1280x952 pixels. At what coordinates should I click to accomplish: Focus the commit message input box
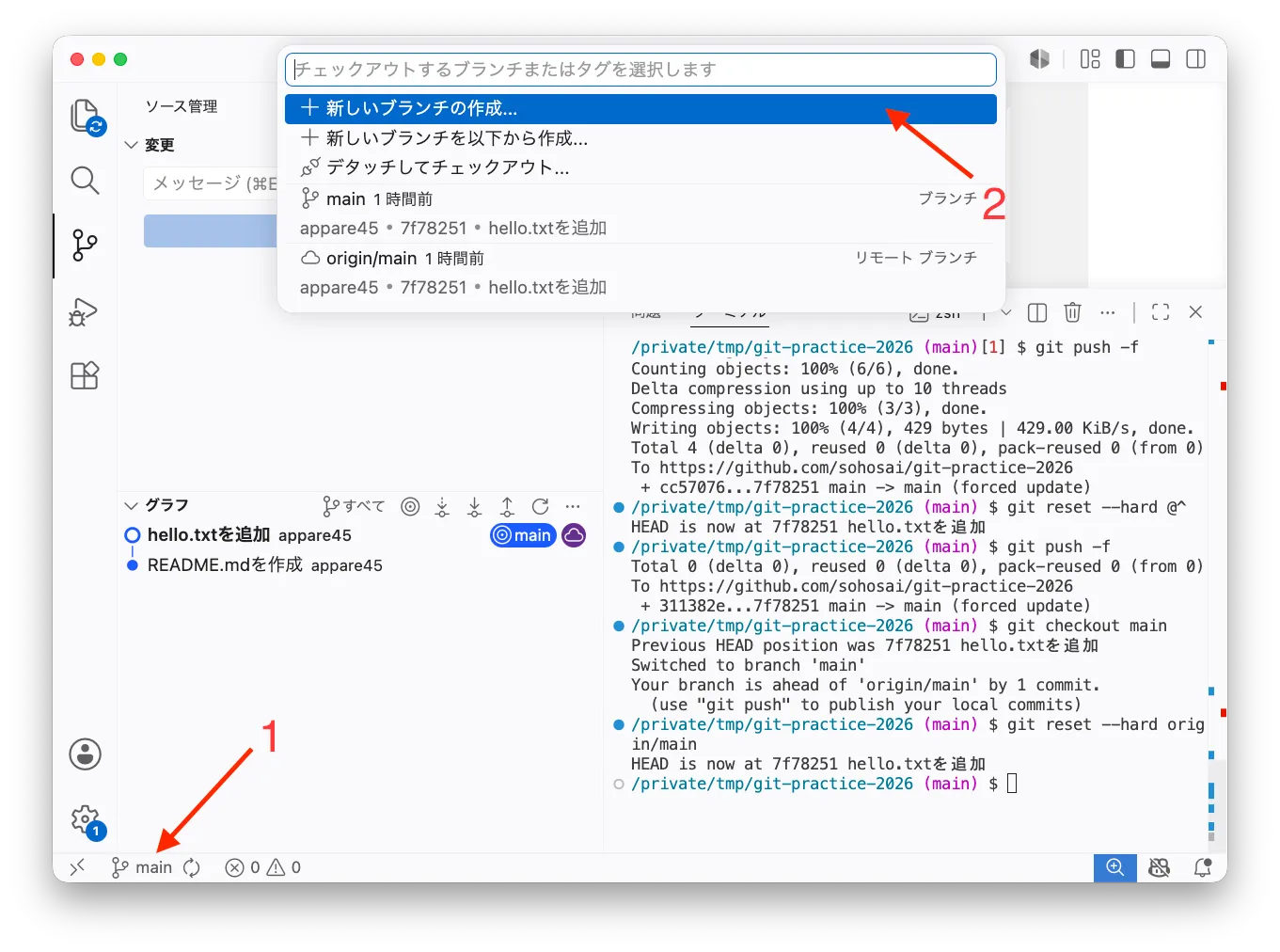(x=212, y=183)
